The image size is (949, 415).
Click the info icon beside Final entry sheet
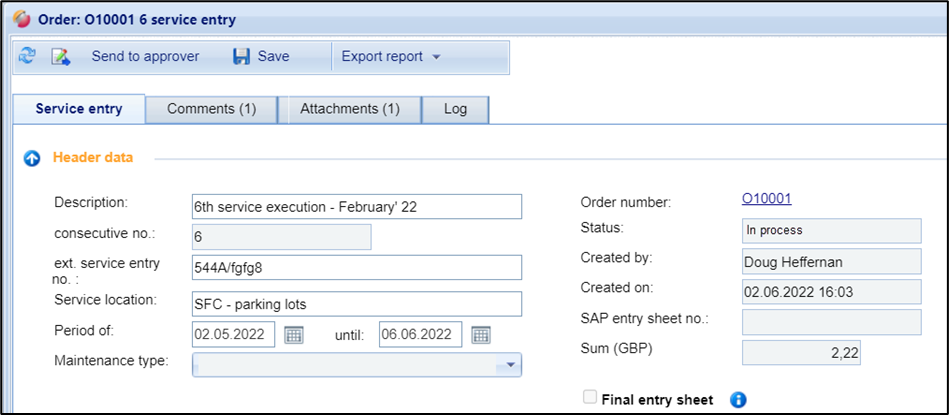[x=738, y=400]
